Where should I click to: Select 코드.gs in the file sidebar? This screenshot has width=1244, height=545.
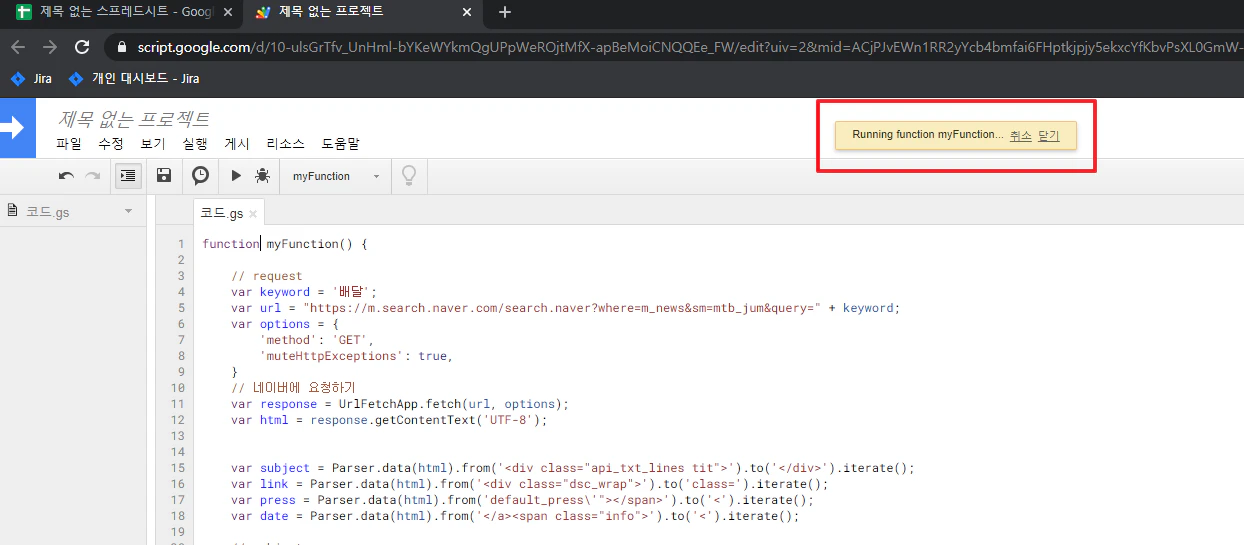point(48,211)
